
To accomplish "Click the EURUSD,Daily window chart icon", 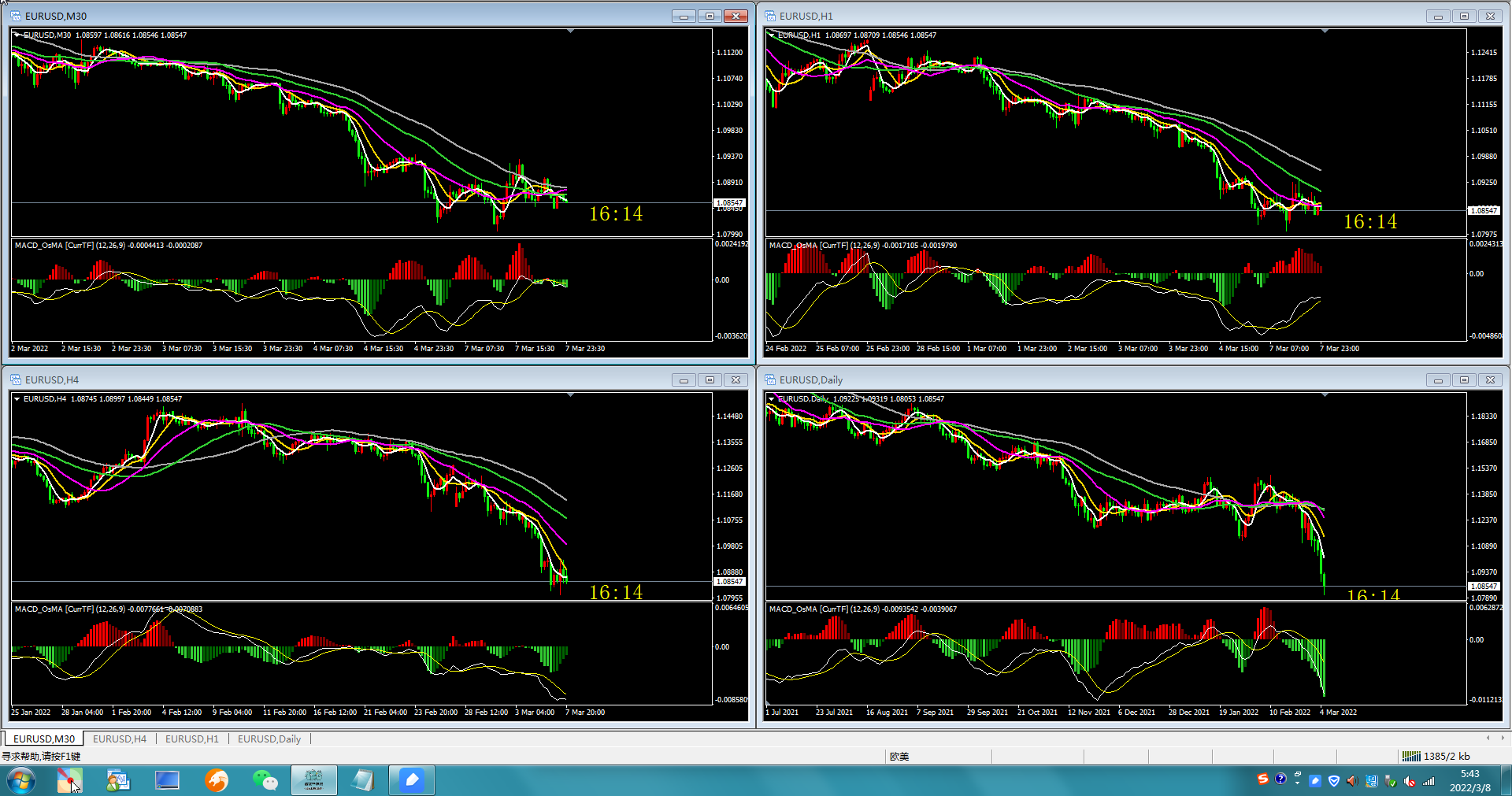I will (x=770, y=379).
